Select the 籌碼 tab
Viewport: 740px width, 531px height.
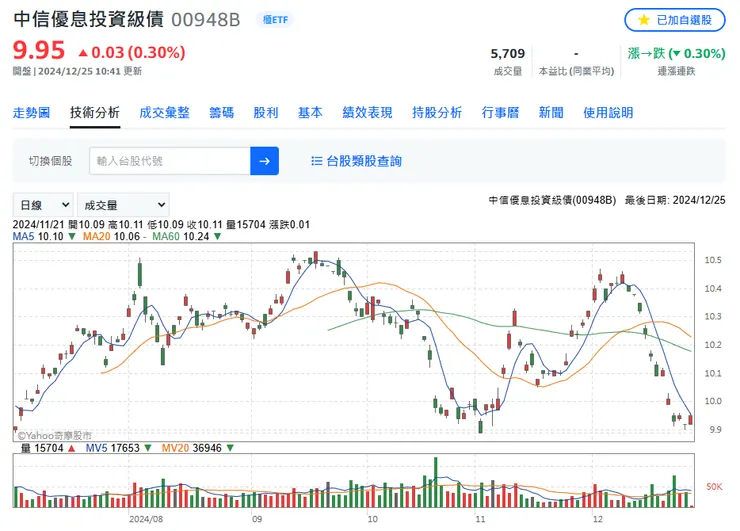pyautogui.click(x=221, y=113)
